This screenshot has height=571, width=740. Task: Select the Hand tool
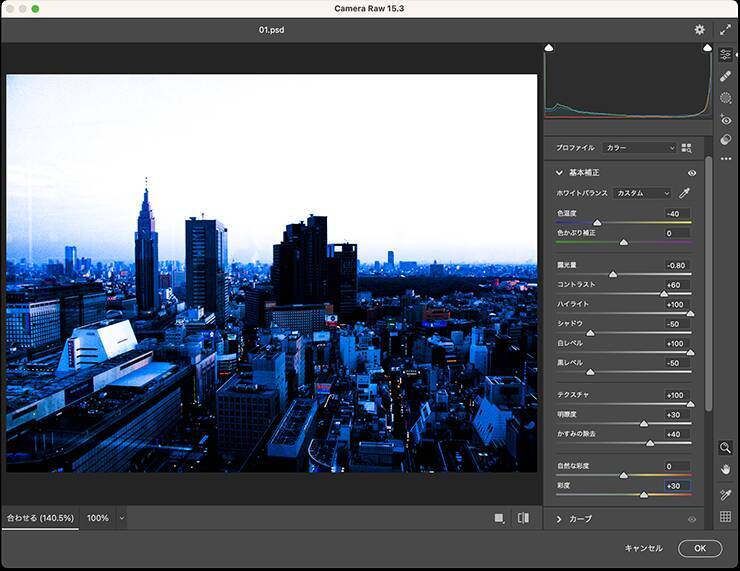click(x=726, y=468)
